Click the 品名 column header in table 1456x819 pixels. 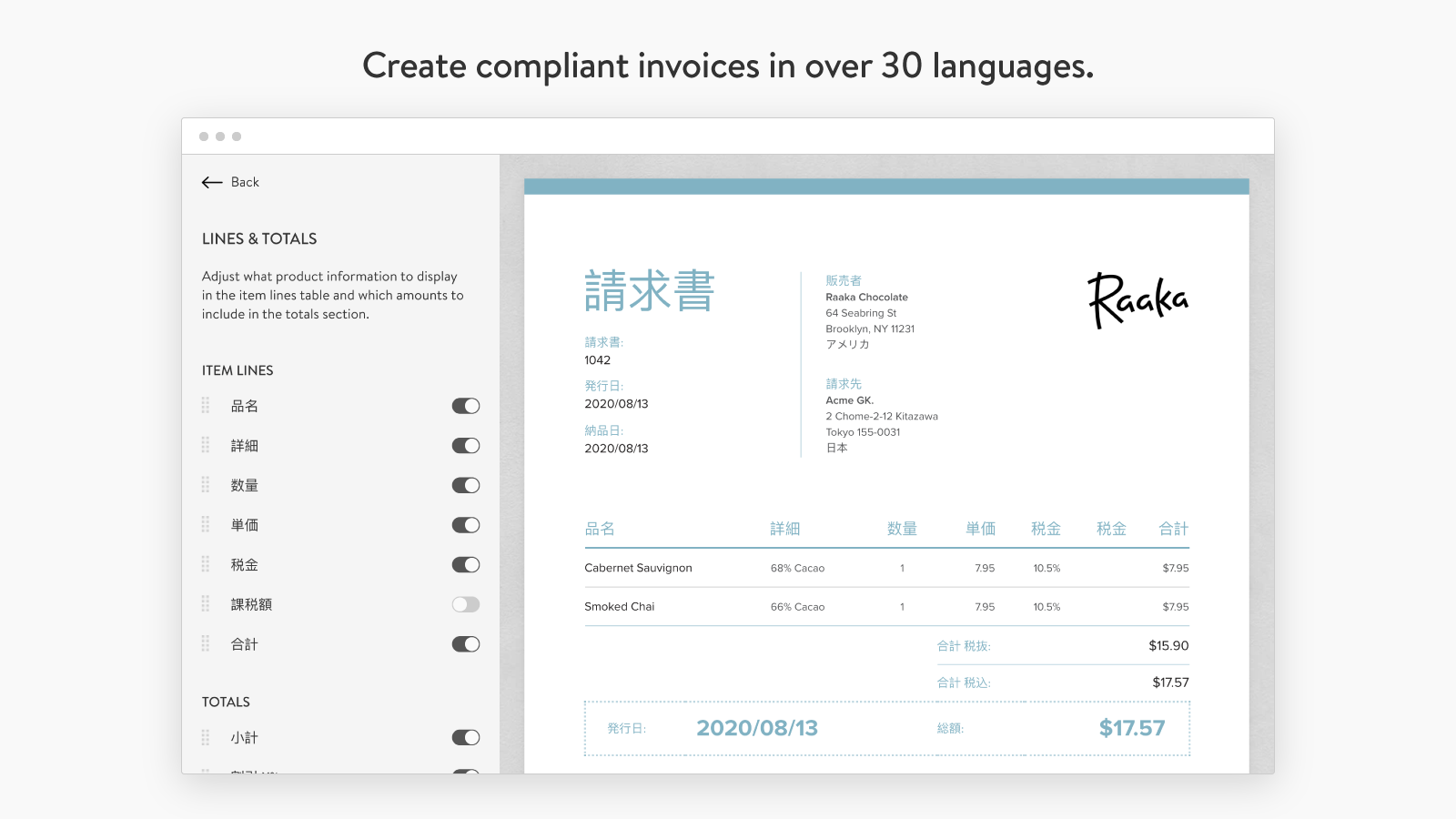600,529
